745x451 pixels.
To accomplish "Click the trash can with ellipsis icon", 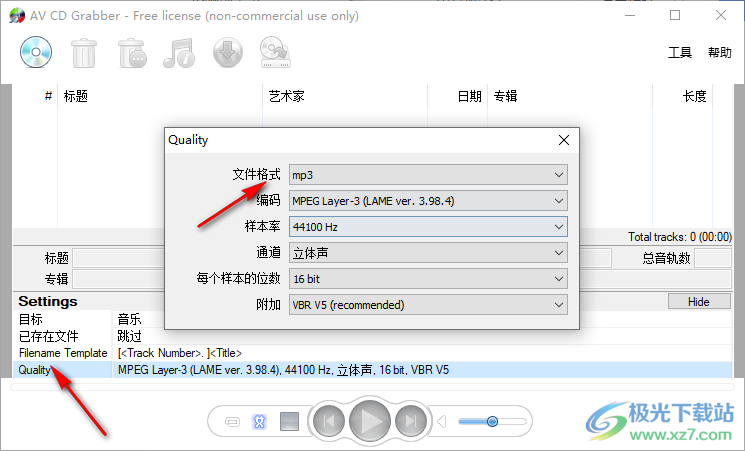I will [132, 52].
